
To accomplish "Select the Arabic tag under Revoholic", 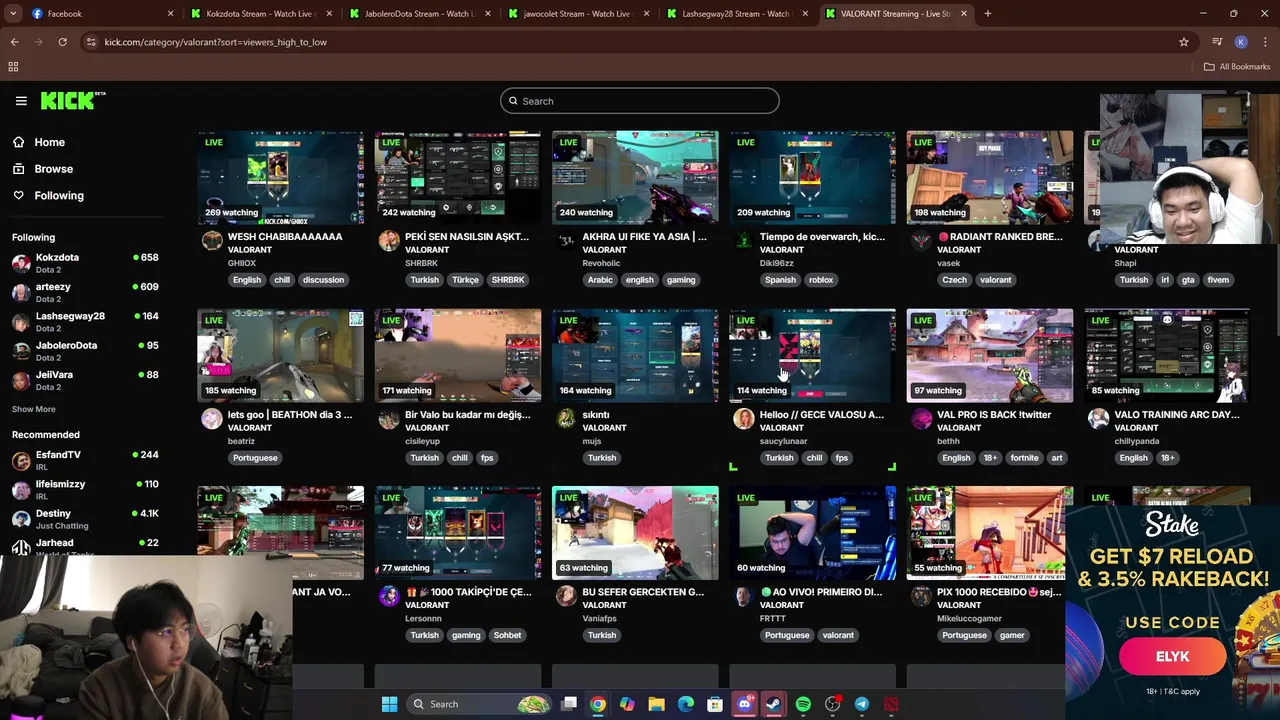I will tap(600, 280).
